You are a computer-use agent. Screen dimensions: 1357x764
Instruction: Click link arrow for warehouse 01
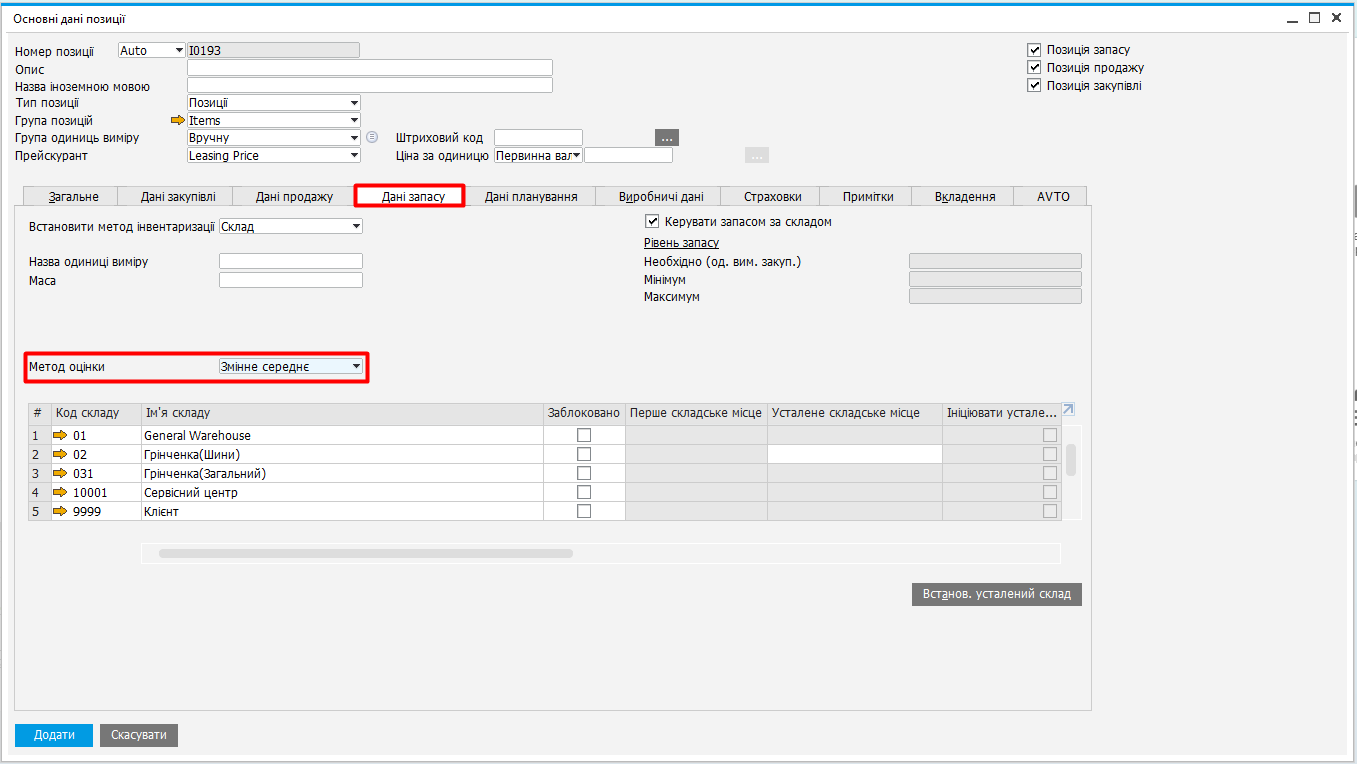(60, 435)
